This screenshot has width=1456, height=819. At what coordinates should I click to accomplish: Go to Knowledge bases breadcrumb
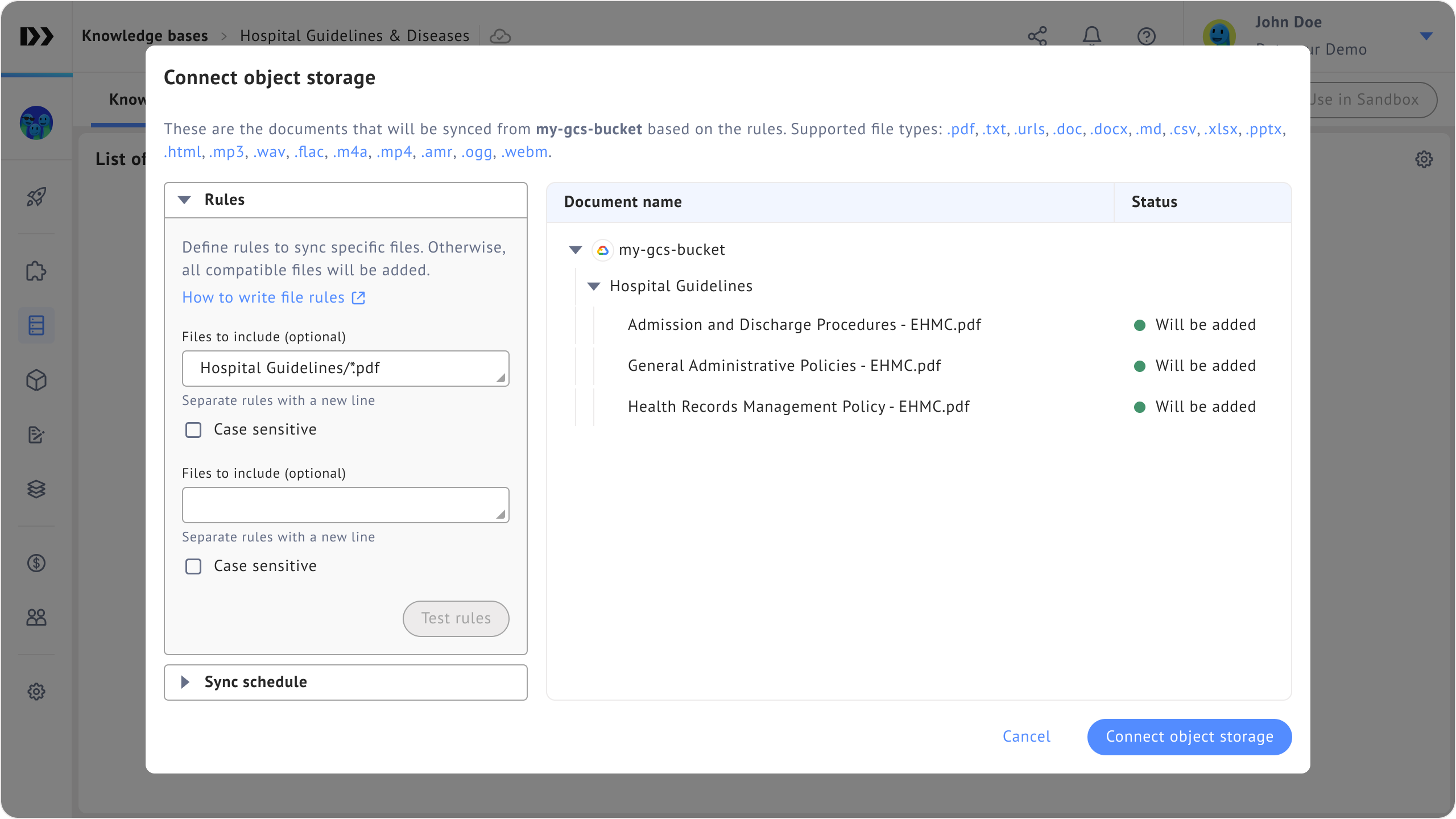[144, 36]
